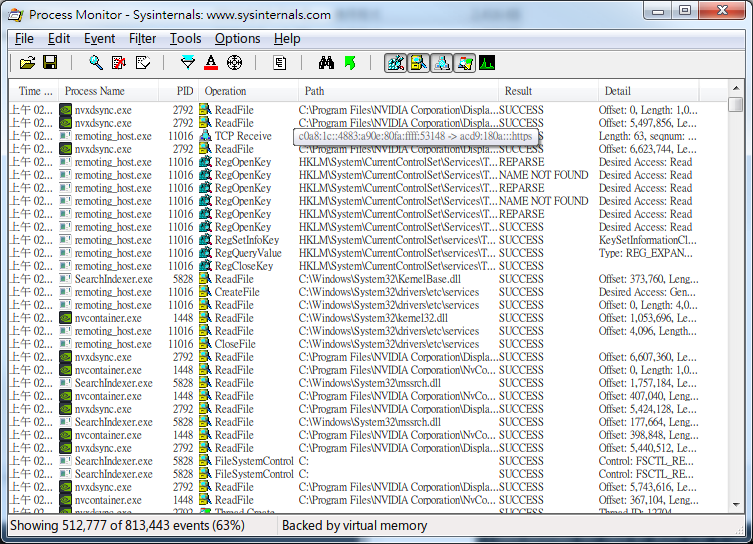Open the File menu
The width and height of the screenshot is (753, 544).
point(24,38)
